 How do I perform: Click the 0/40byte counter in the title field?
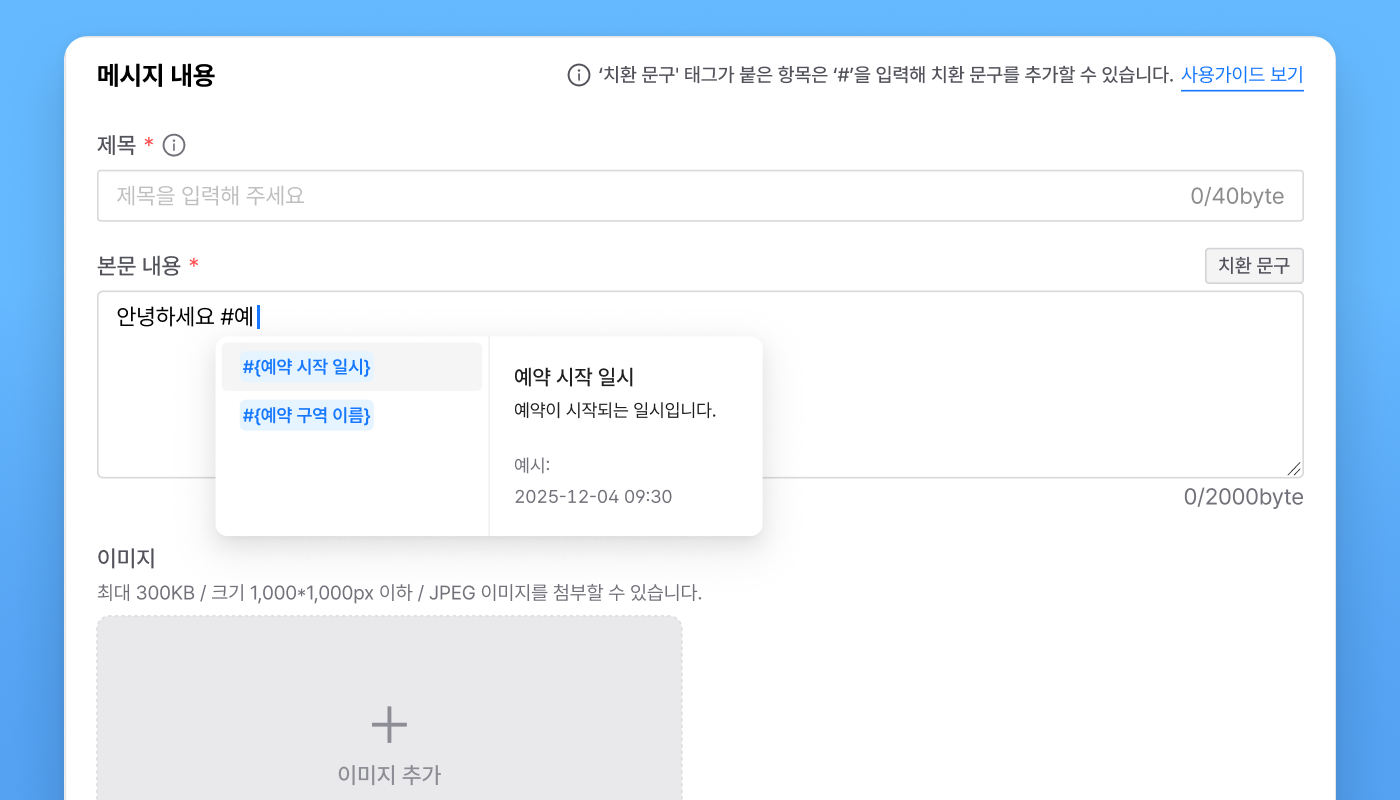click(x=1237, y=196)
